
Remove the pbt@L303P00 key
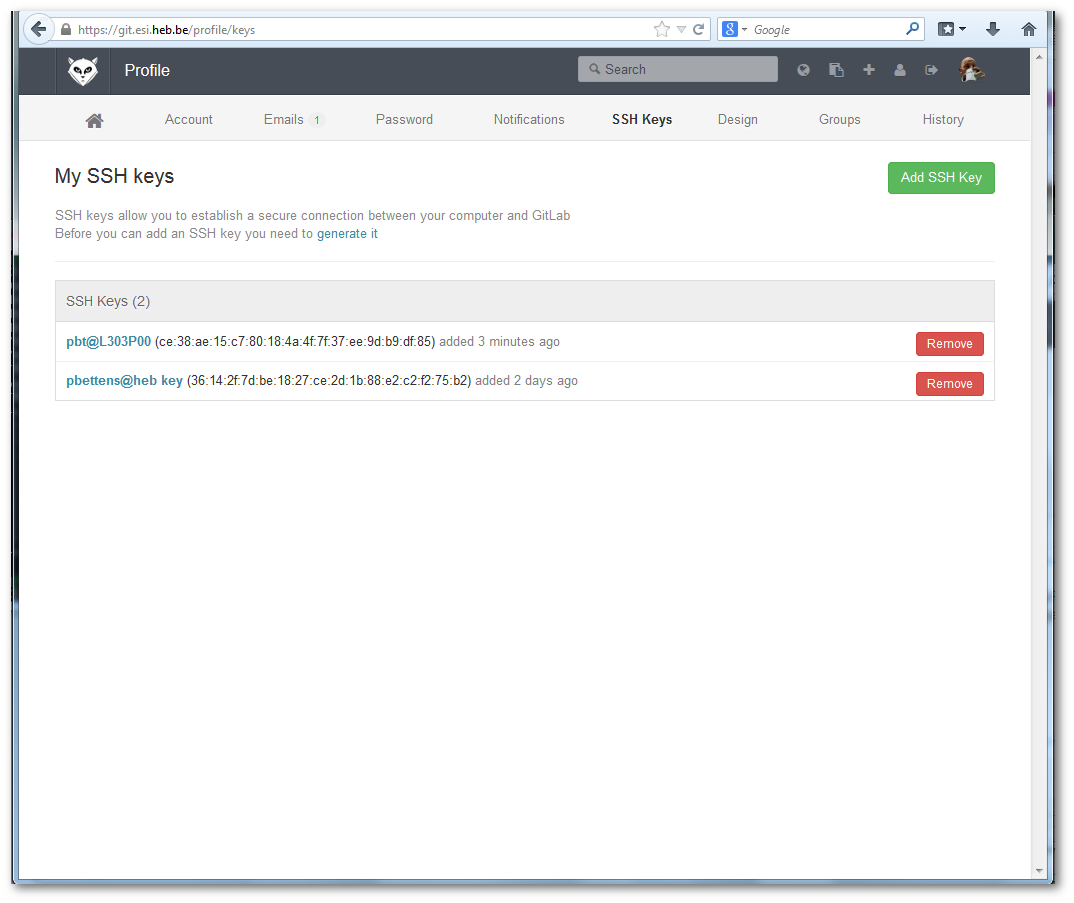coord(949,344)
